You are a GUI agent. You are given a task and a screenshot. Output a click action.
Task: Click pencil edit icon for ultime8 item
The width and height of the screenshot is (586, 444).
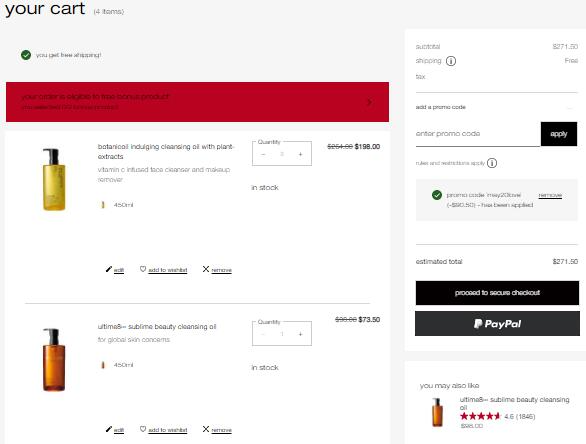[x=109, y=429]
